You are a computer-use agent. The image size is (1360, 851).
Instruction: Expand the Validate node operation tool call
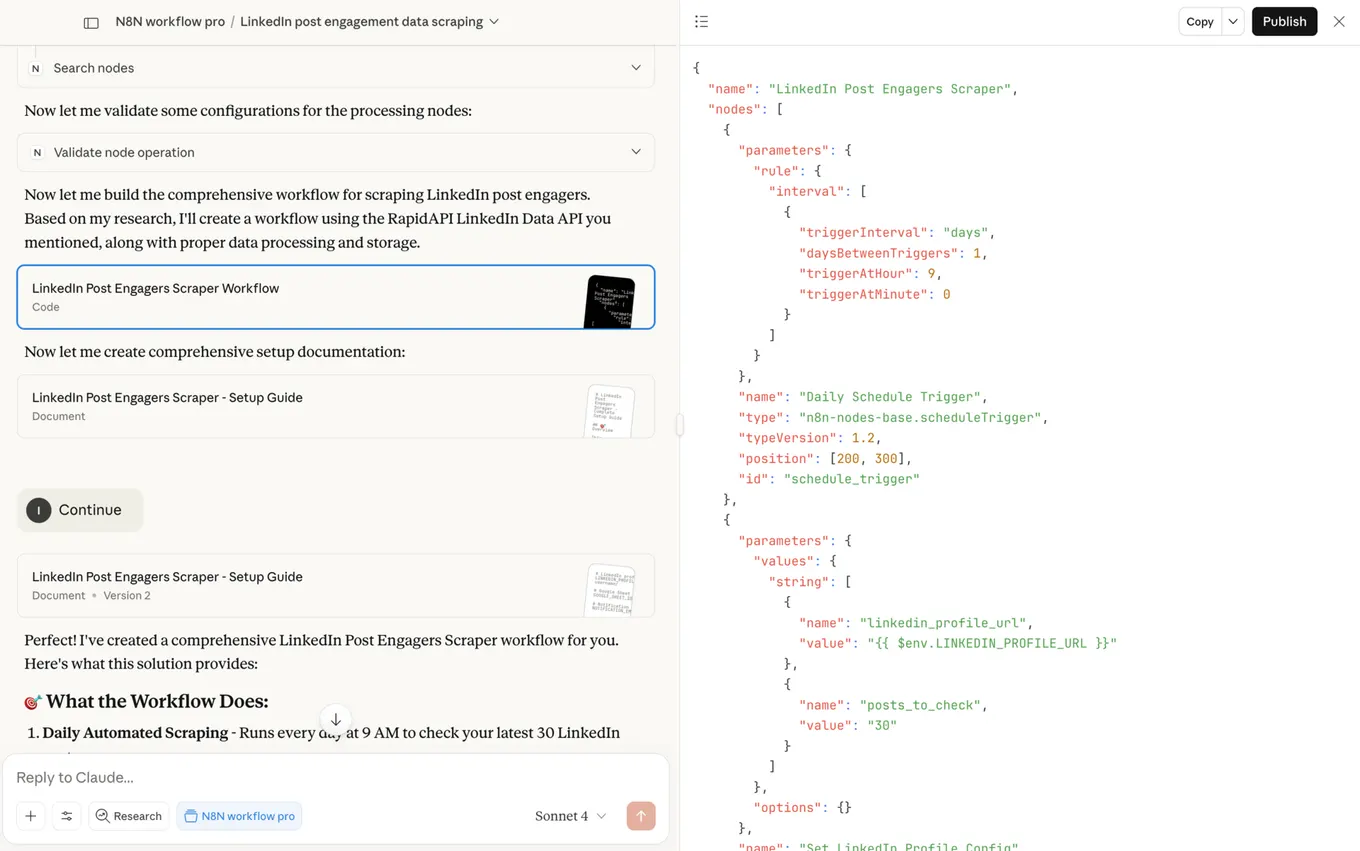coord(336,152)
